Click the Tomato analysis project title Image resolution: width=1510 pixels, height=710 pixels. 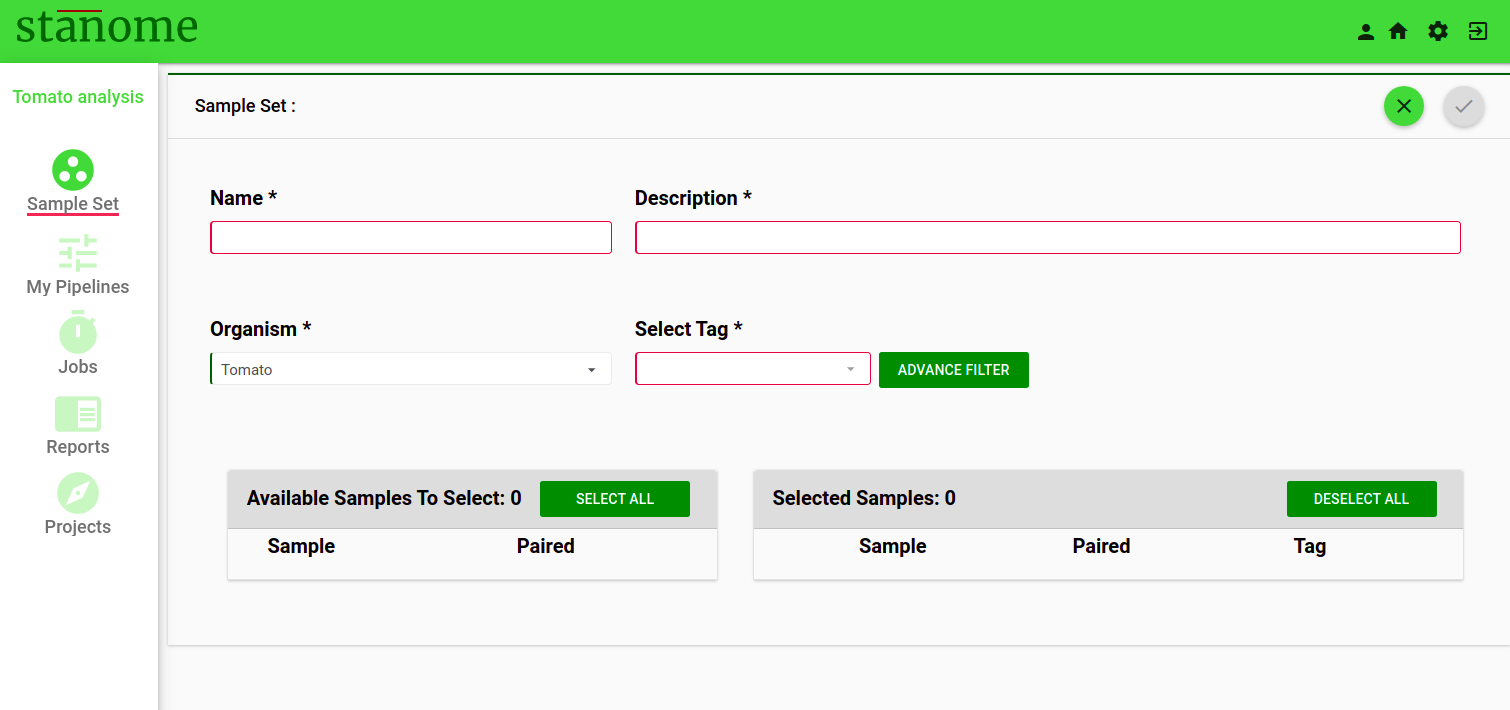coord(78,97)
